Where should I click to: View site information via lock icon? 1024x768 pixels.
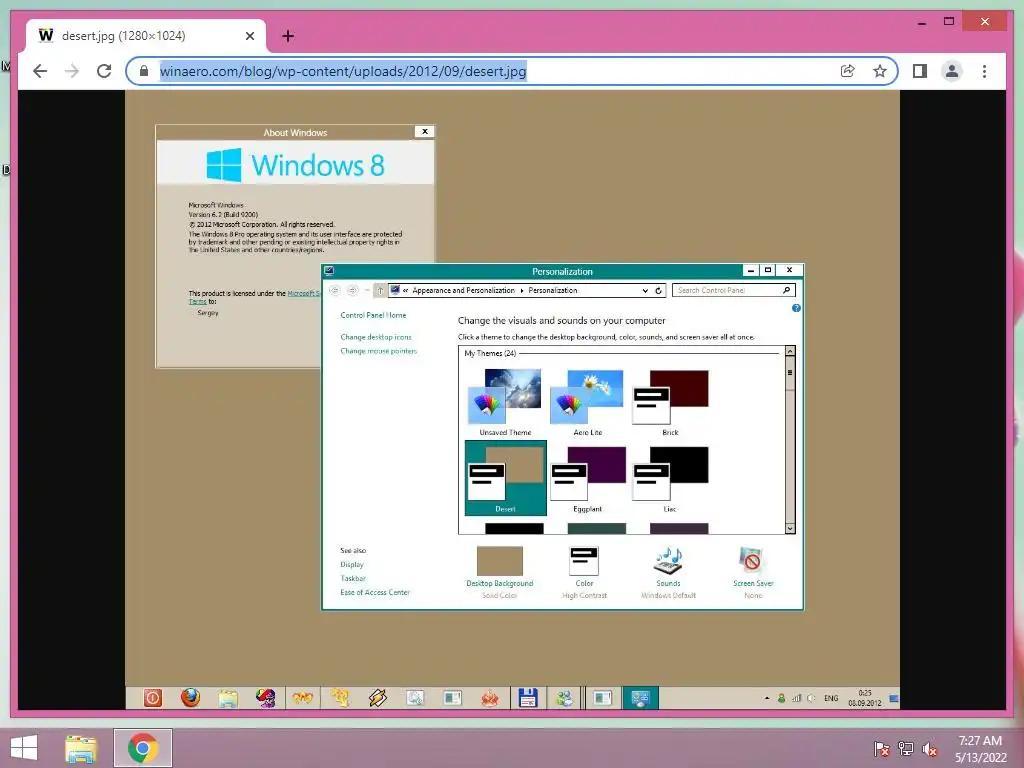pos(144,71)
